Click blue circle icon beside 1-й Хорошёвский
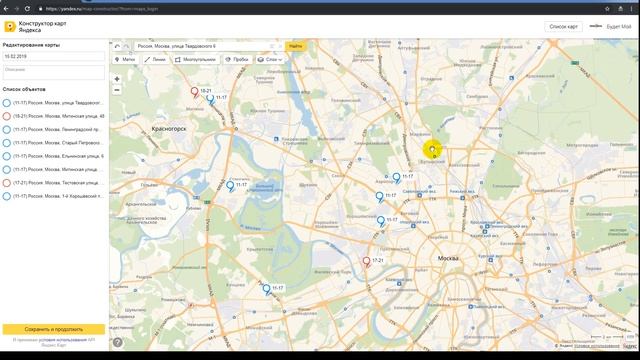640x360 pixels. click(7, 196)
